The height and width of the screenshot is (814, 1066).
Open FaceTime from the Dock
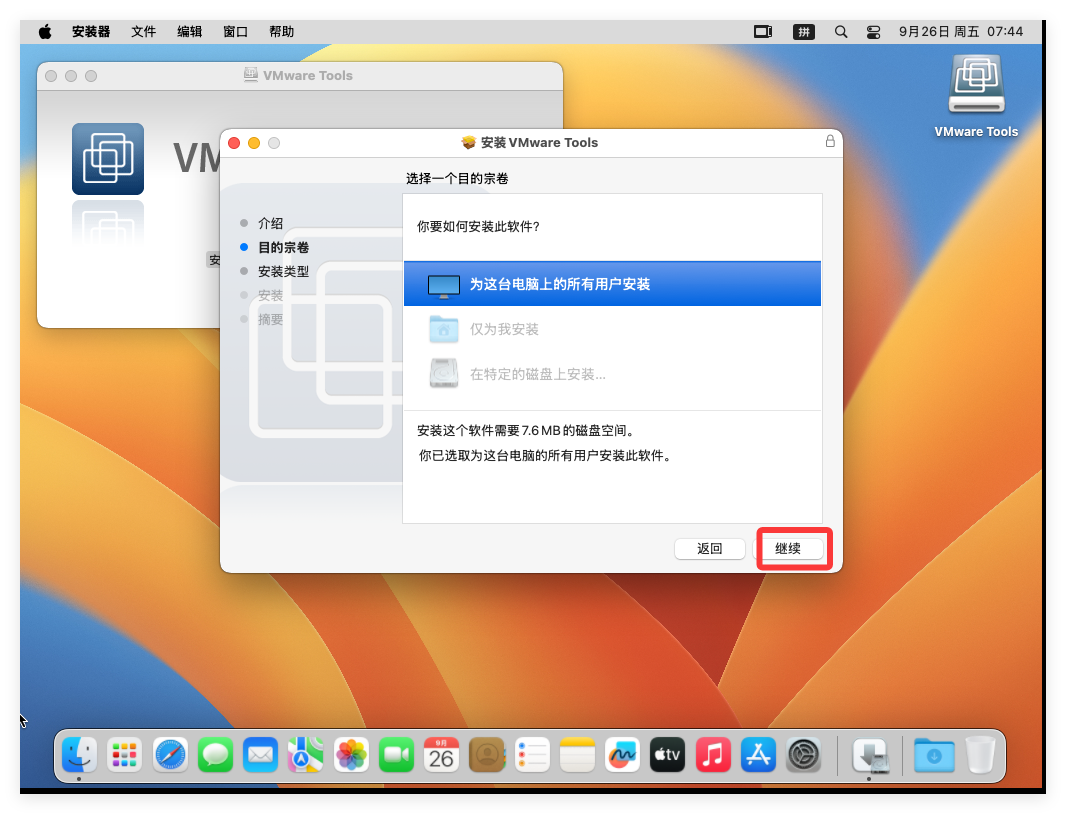point(396,755)
